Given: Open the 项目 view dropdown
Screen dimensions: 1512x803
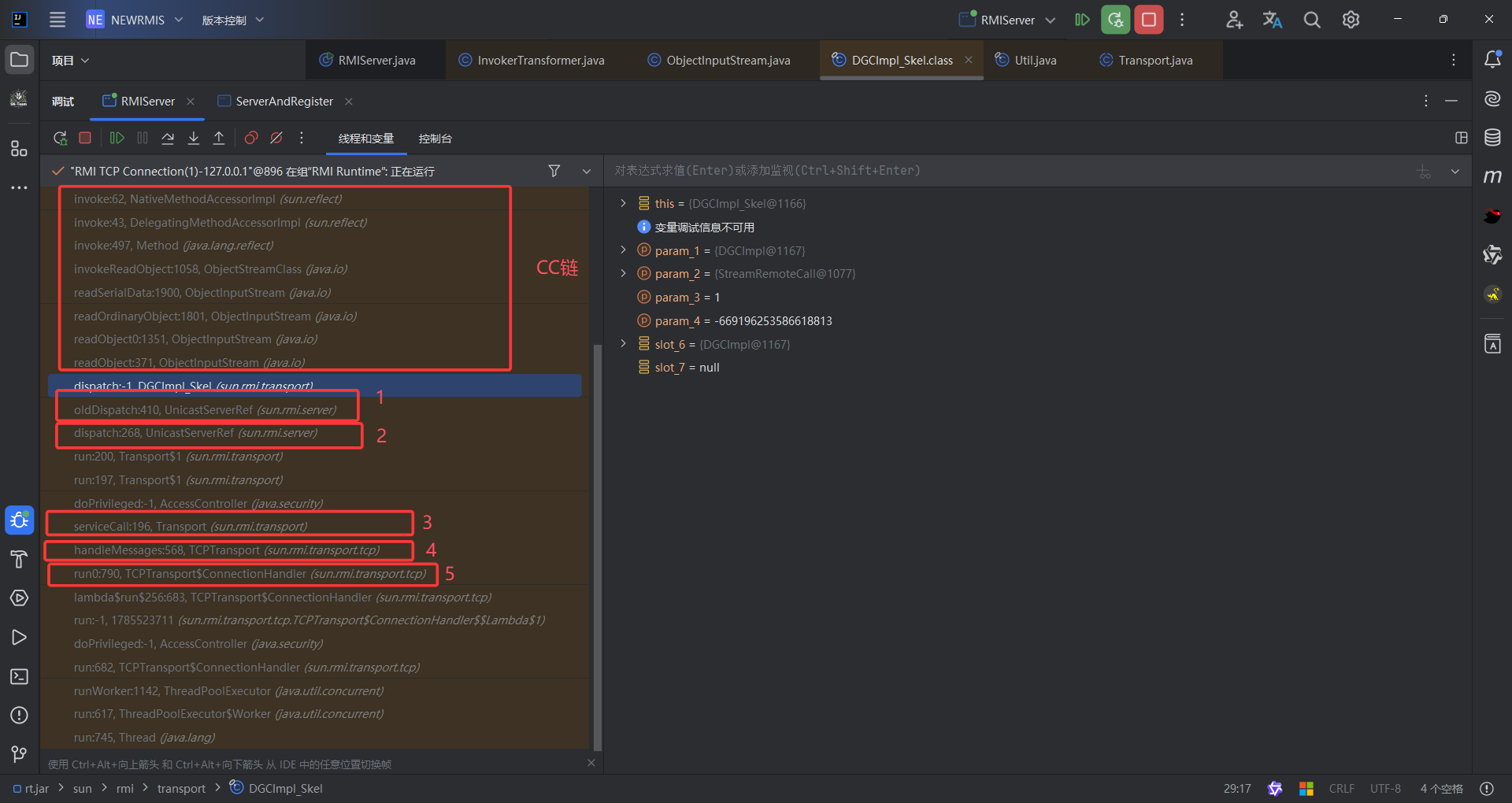Looking at the screenshot, I should [71, 61].
